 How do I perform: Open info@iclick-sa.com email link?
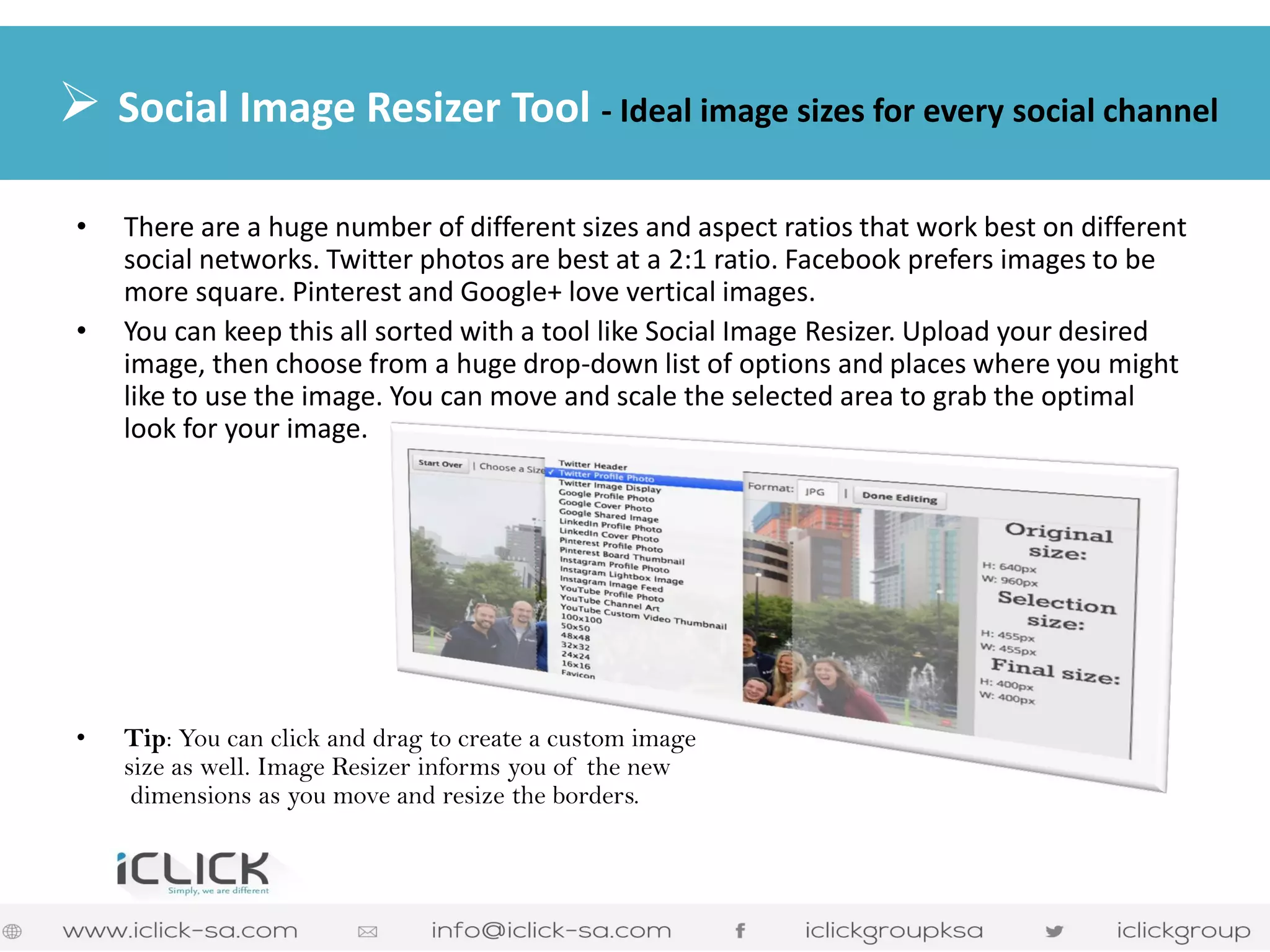[551, 931]
